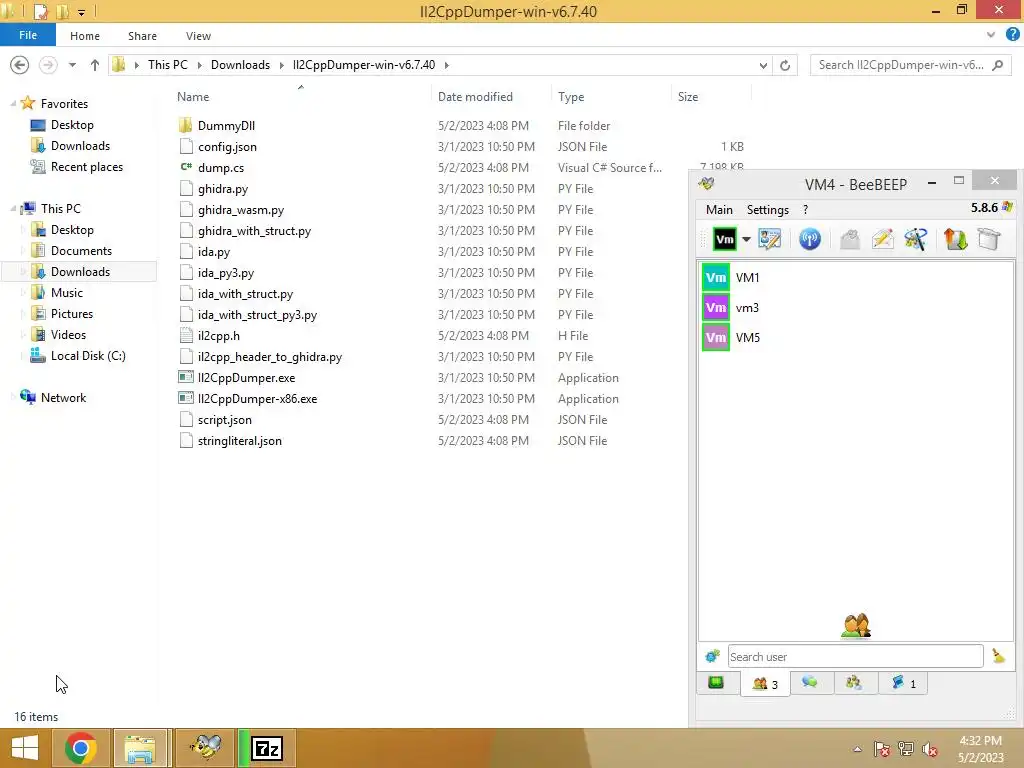Select the Il2CppDumper-x86.exe file
1024x768 pixels.
pyautogui.click(x=257, y=398)
